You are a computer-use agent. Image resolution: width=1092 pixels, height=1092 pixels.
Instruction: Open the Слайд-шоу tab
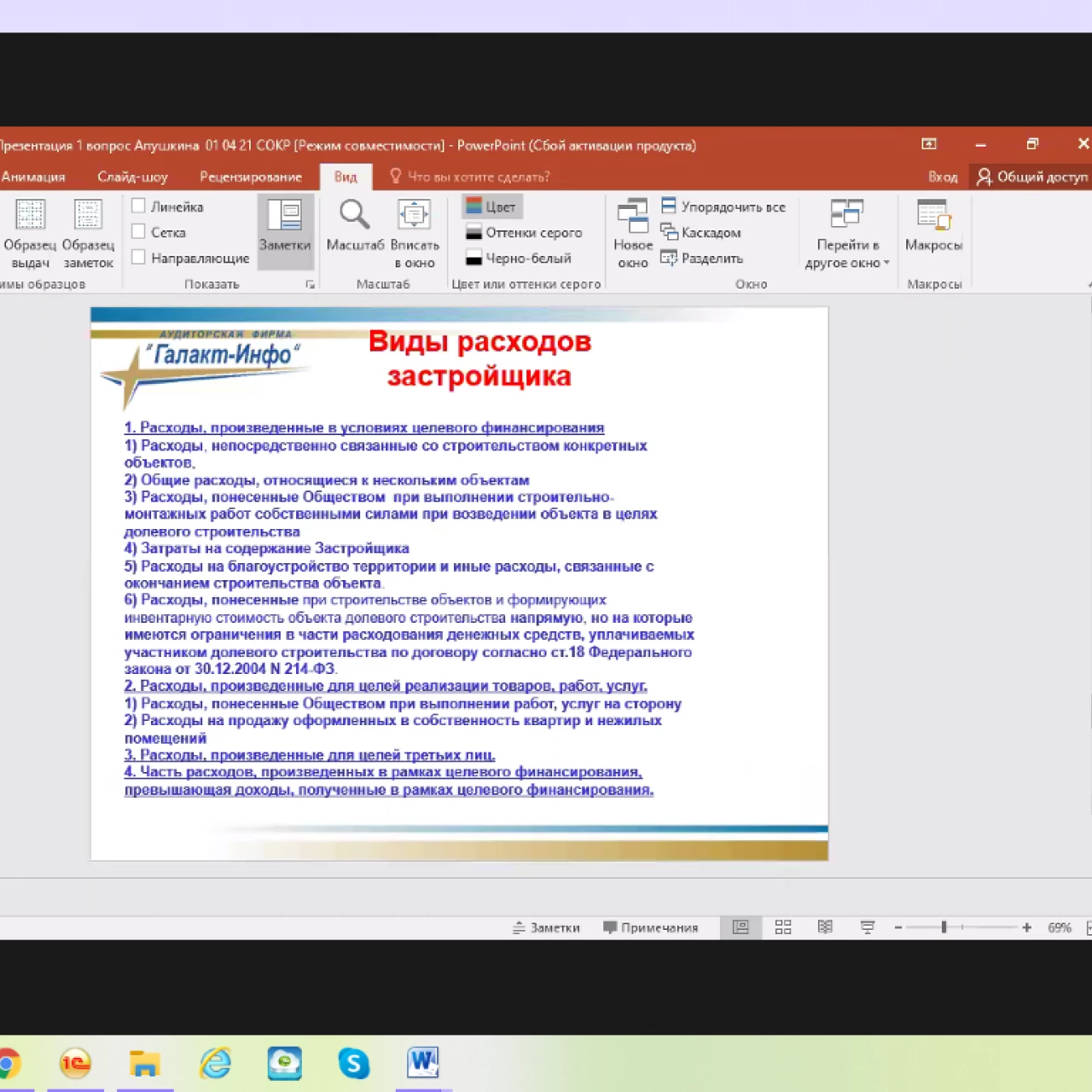pos(132,177)
